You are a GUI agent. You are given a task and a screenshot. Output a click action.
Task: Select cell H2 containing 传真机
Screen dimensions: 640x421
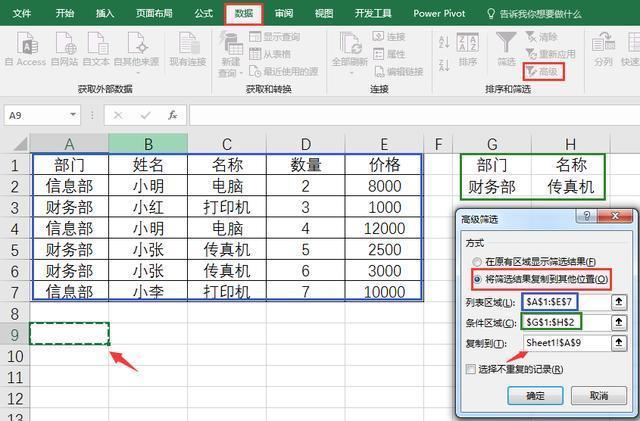[571, 187]
